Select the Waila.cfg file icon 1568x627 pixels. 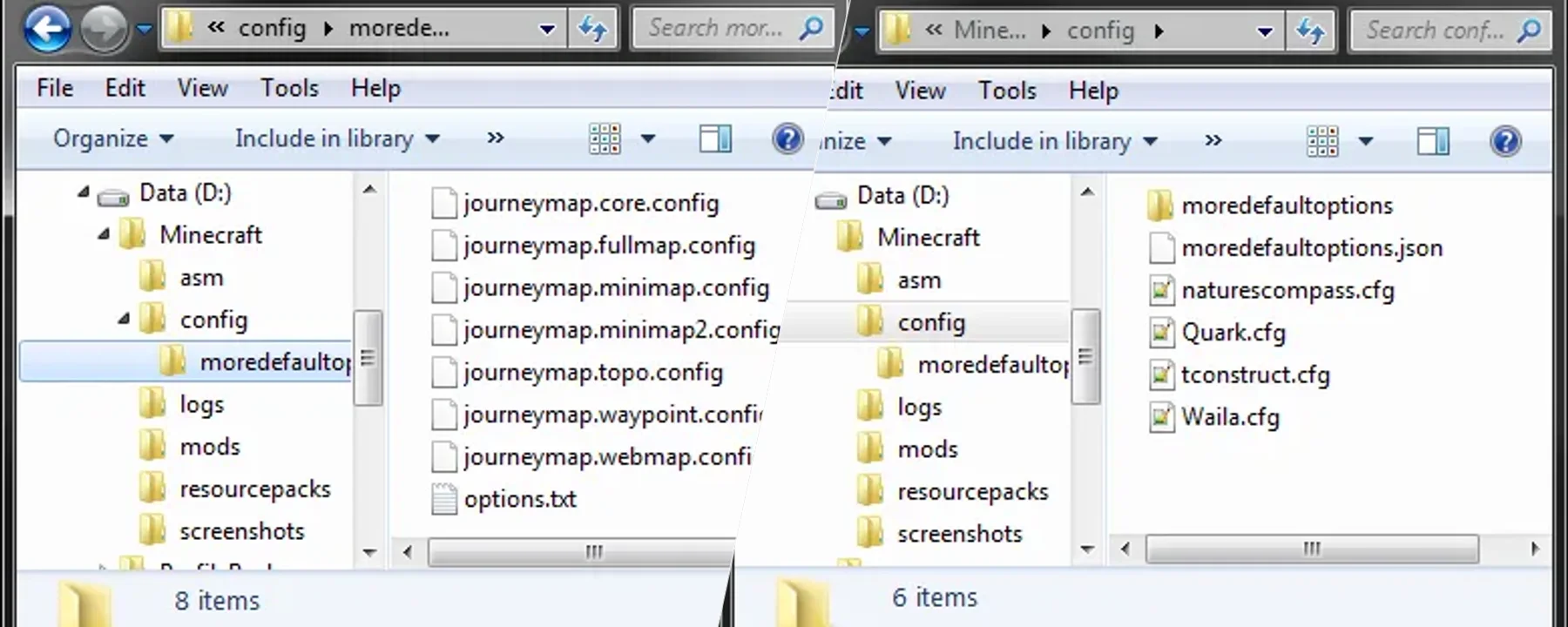(1161, 417)
